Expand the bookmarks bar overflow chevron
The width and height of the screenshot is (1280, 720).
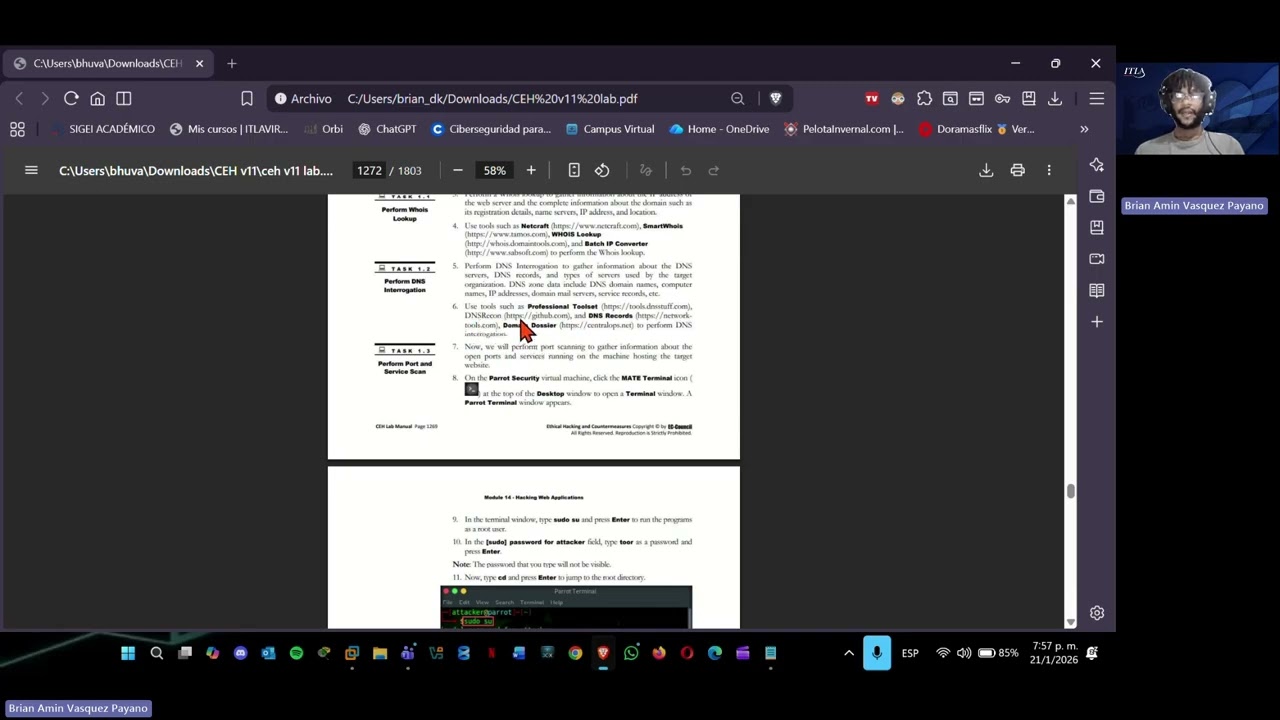1084,129
